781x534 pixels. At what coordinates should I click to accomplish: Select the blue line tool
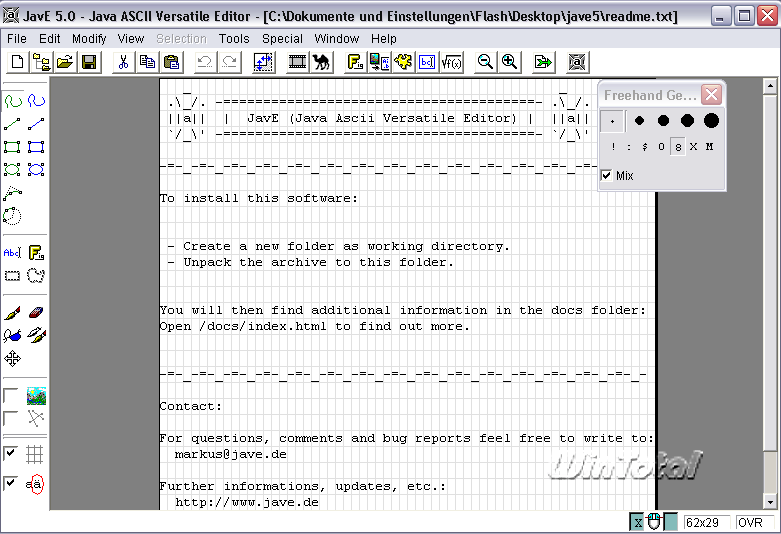click(36, 124)
